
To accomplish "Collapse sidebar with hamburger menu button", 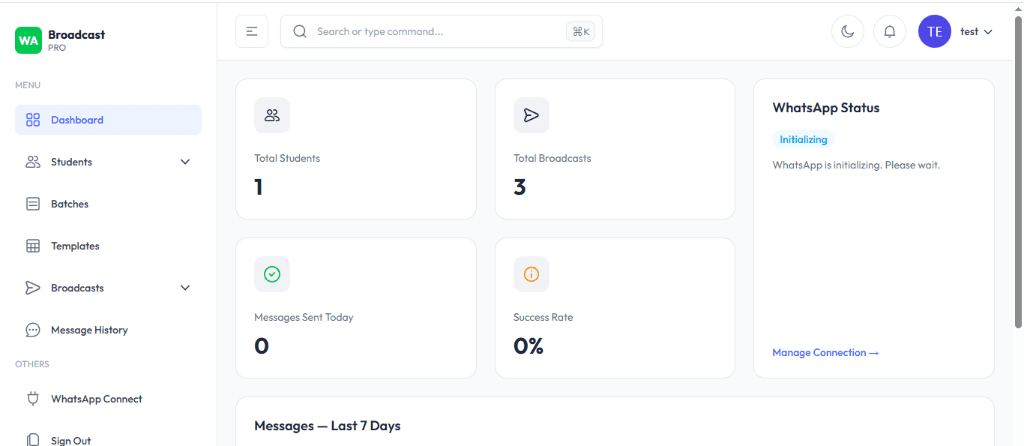I will click(x=252, y=31).
